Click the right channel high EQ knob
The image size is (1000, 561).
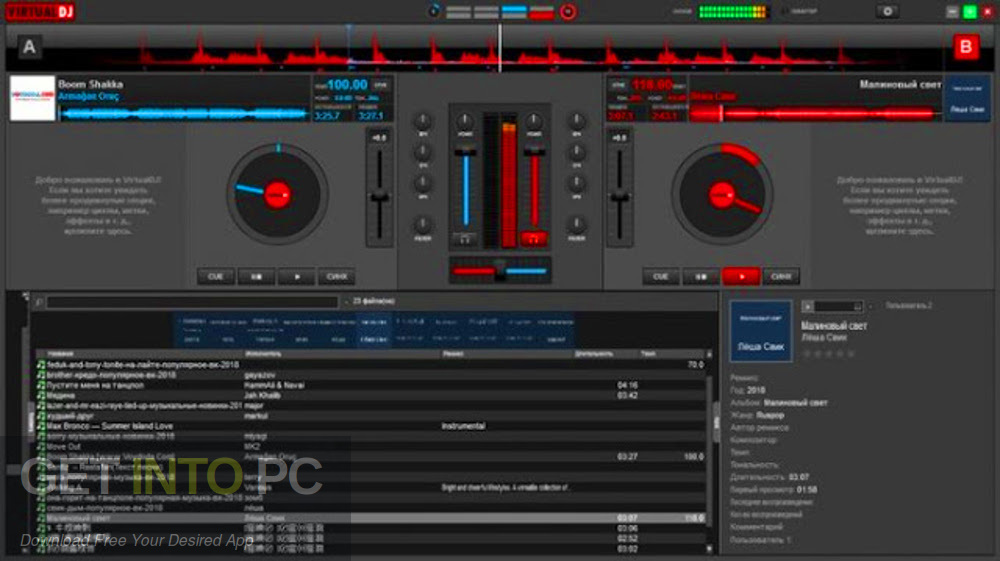coord(577,120)
